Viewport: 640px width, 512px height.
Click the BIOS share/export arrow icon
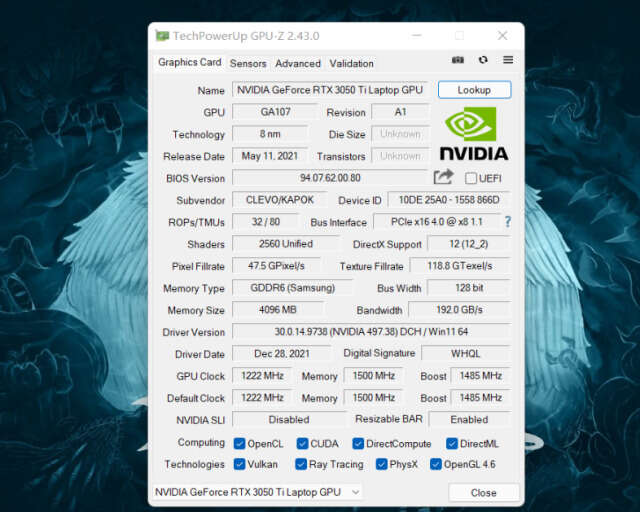443,177
